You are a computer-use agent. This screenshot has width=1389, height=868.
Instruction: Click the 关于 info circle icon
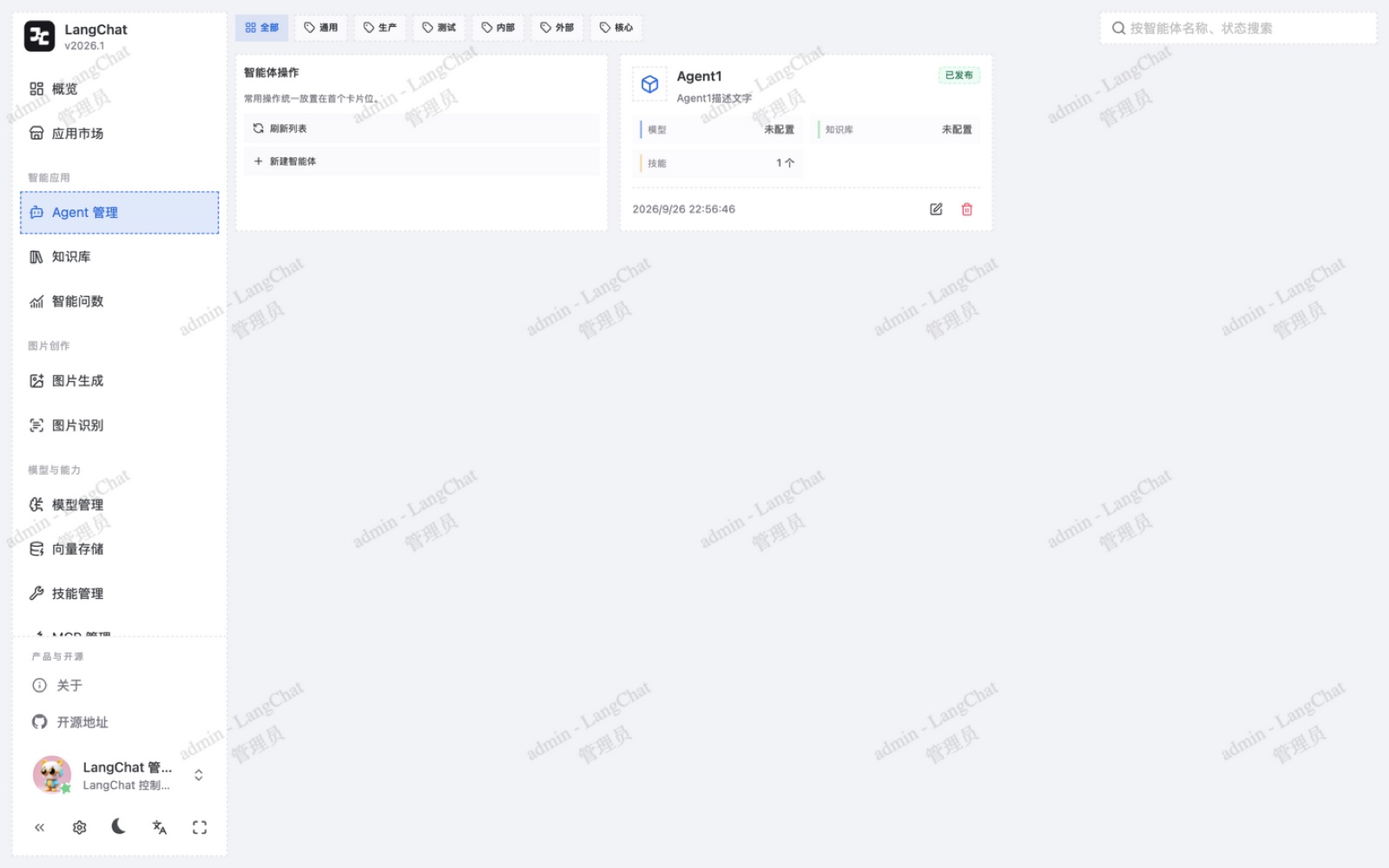[39, 686]
